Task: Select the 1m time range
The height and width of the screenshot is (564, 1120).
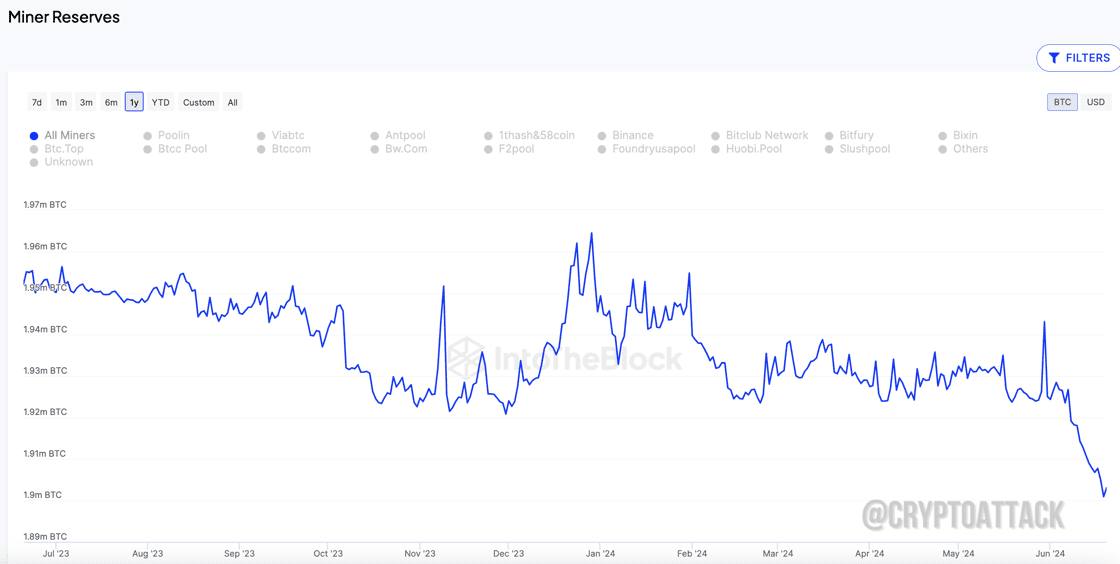Action: [x=61, y=102]
